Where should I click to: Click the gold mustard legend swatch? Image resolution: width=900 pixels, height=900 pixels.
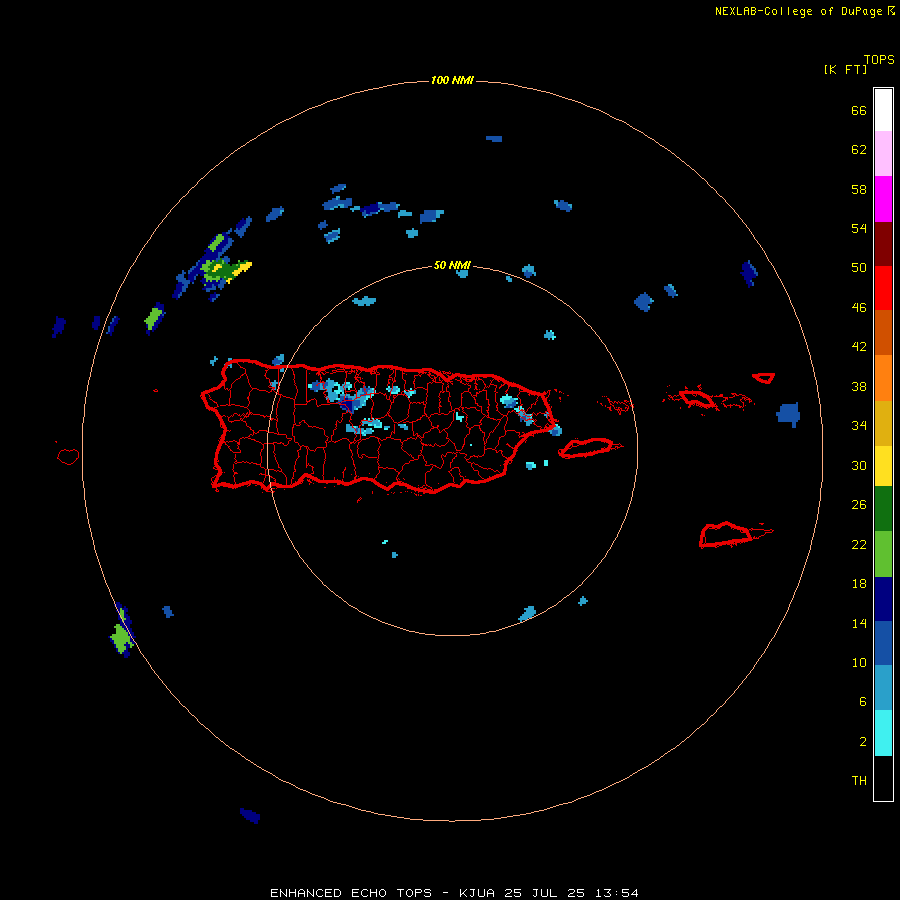pos(883,423)
